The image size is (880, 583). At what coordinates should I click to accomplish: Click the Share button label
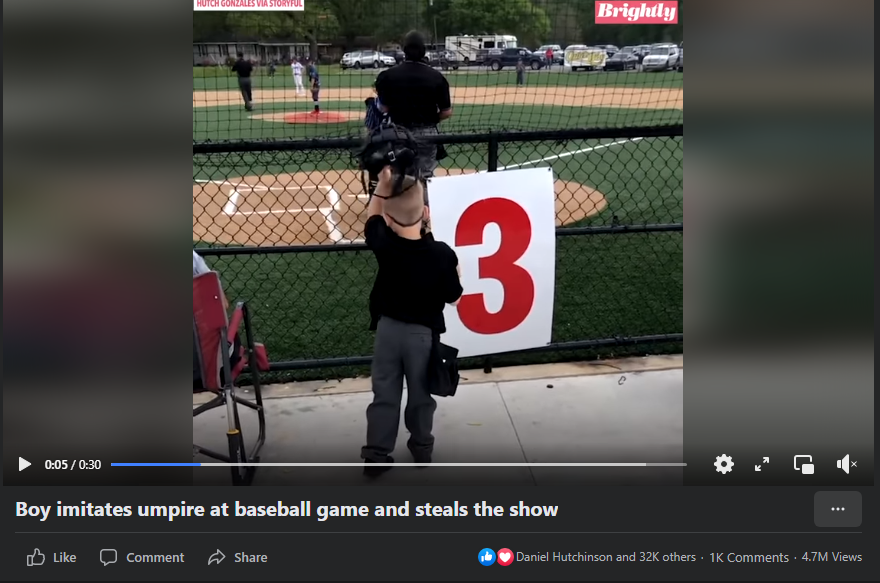(250, 558)
